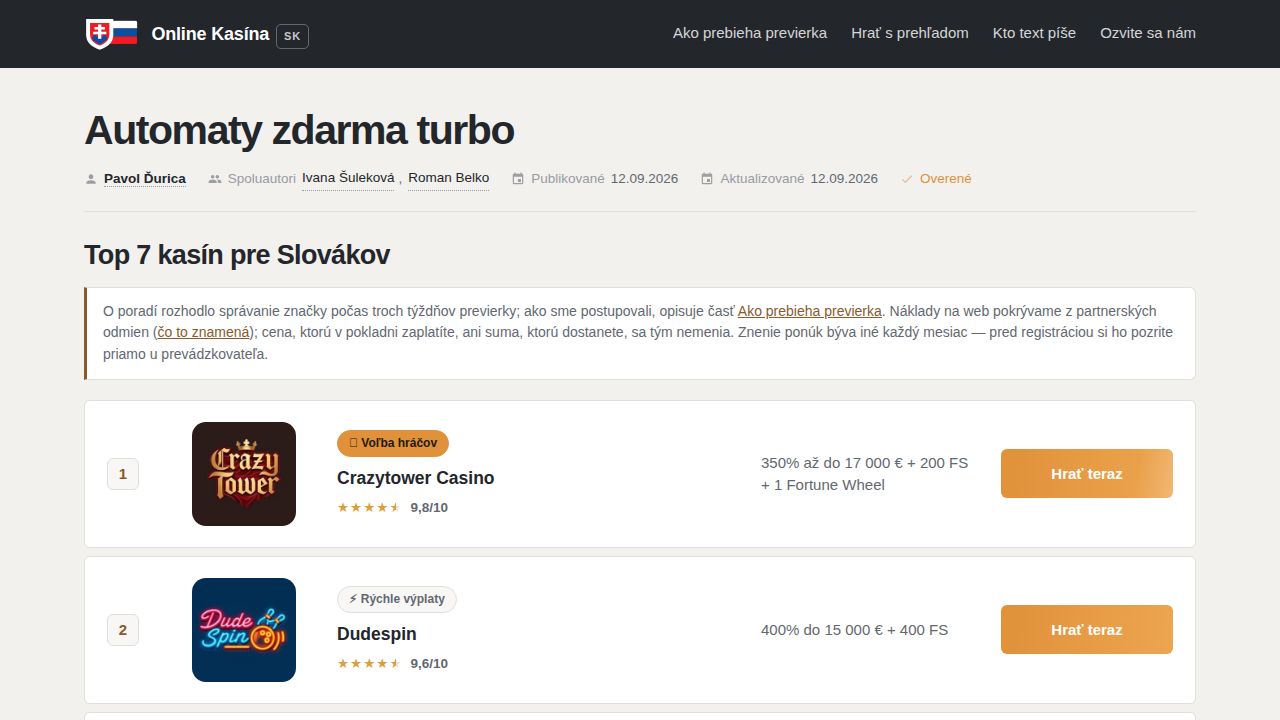
Task: Click the Voľba hráčov badge
Action: [x=393, y=443]
